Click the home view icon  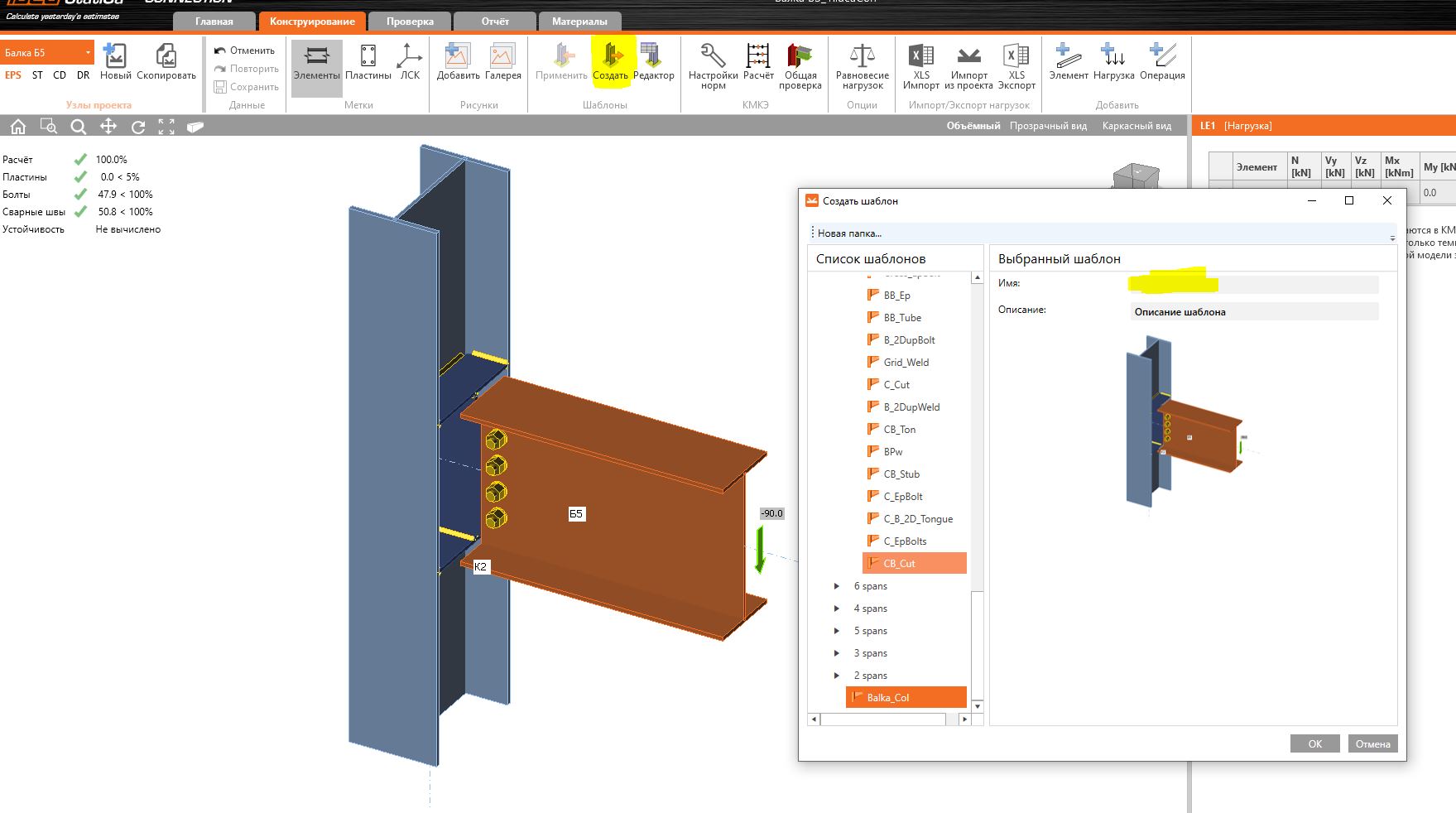pos(18,127)
